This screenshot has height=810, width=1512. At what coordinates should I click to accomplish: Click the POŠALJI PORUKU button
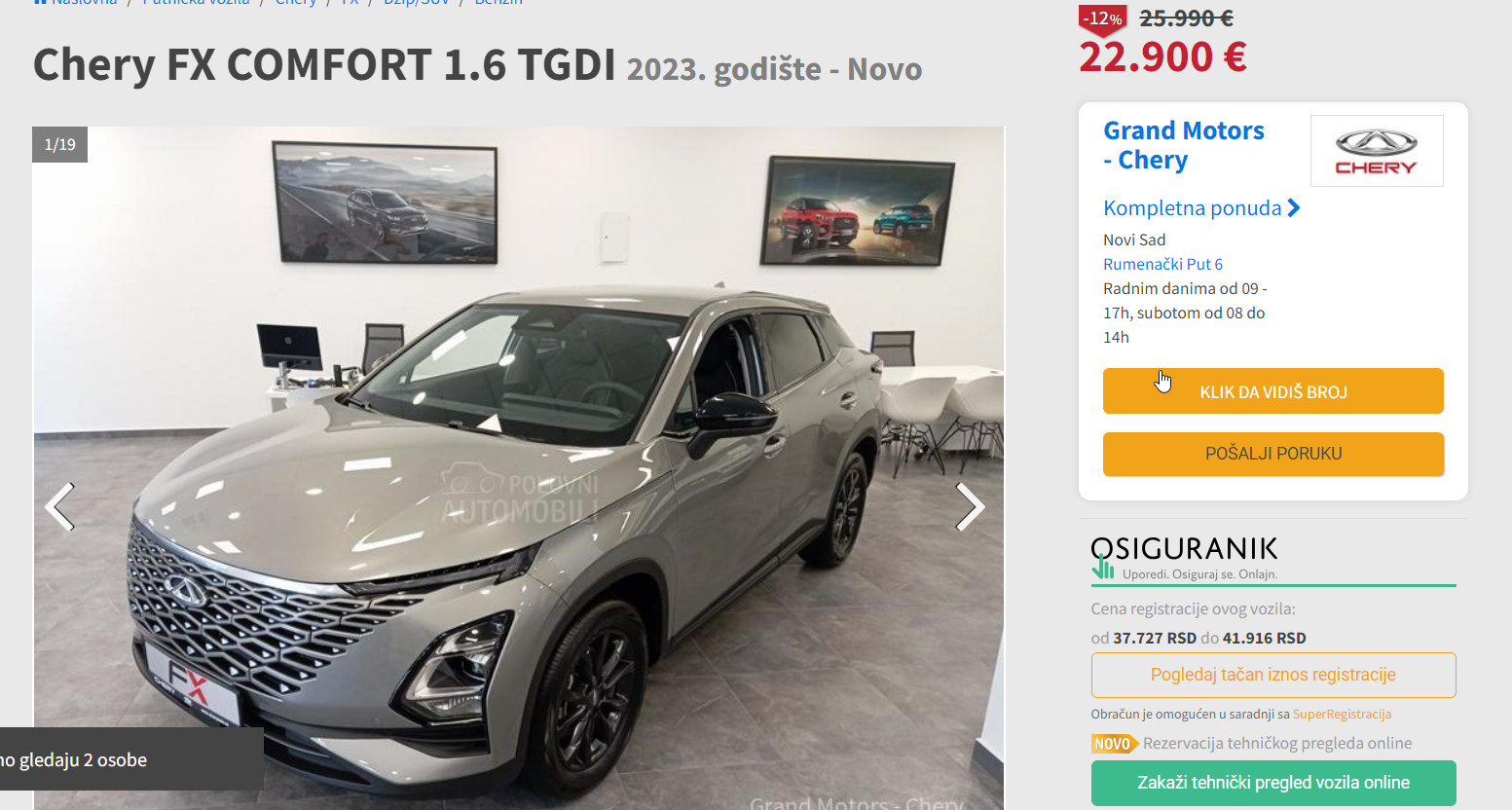click(x=1272, y=454)
